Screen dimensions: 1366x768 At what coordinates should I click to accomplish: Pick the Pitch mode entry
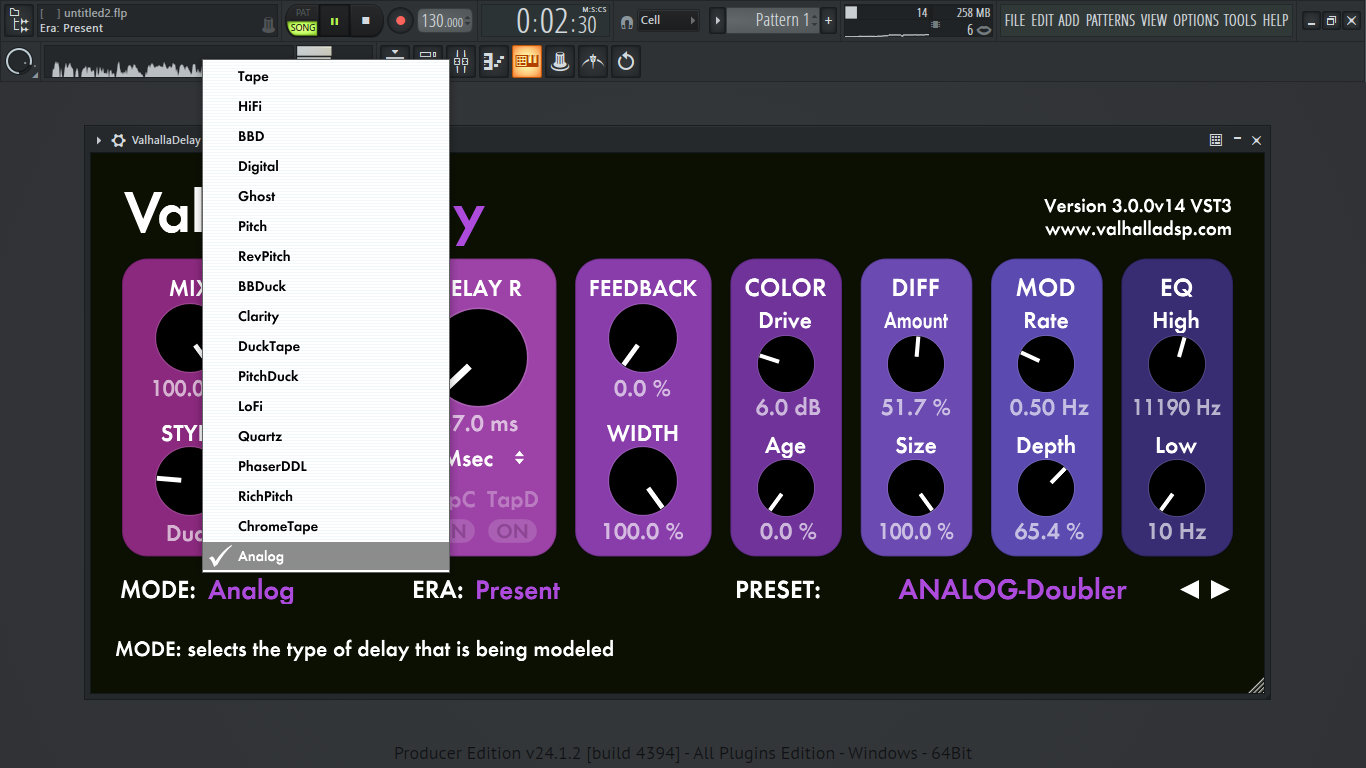[x=326, y=226]
